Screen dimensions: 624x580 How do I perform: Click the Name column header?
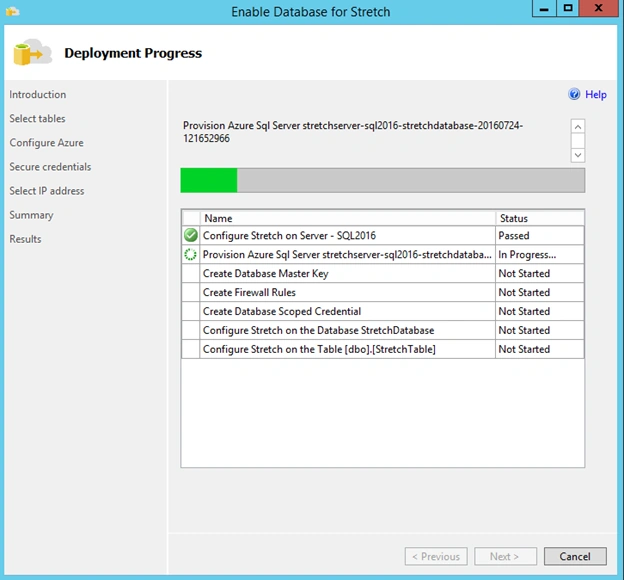(x=347, y=218)
